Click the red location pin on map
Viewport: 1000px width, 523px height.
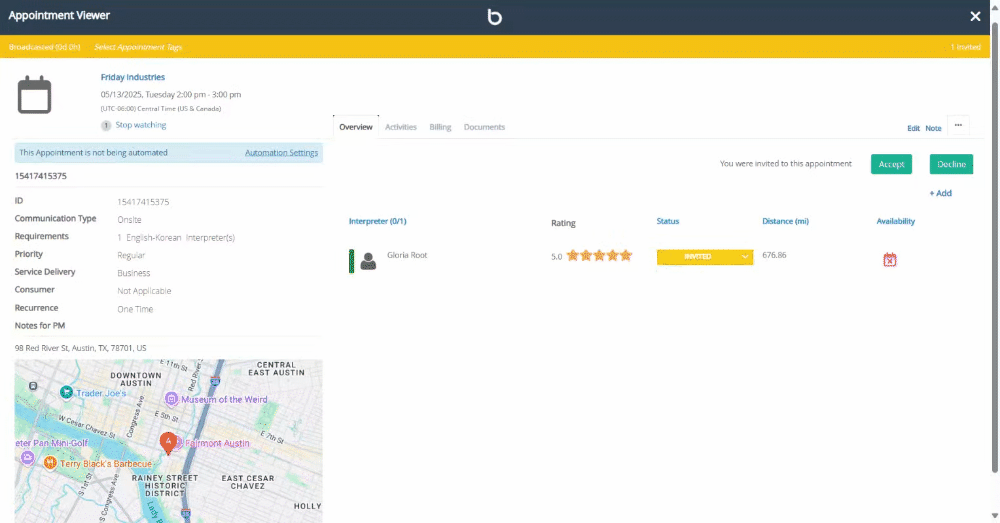168,443
